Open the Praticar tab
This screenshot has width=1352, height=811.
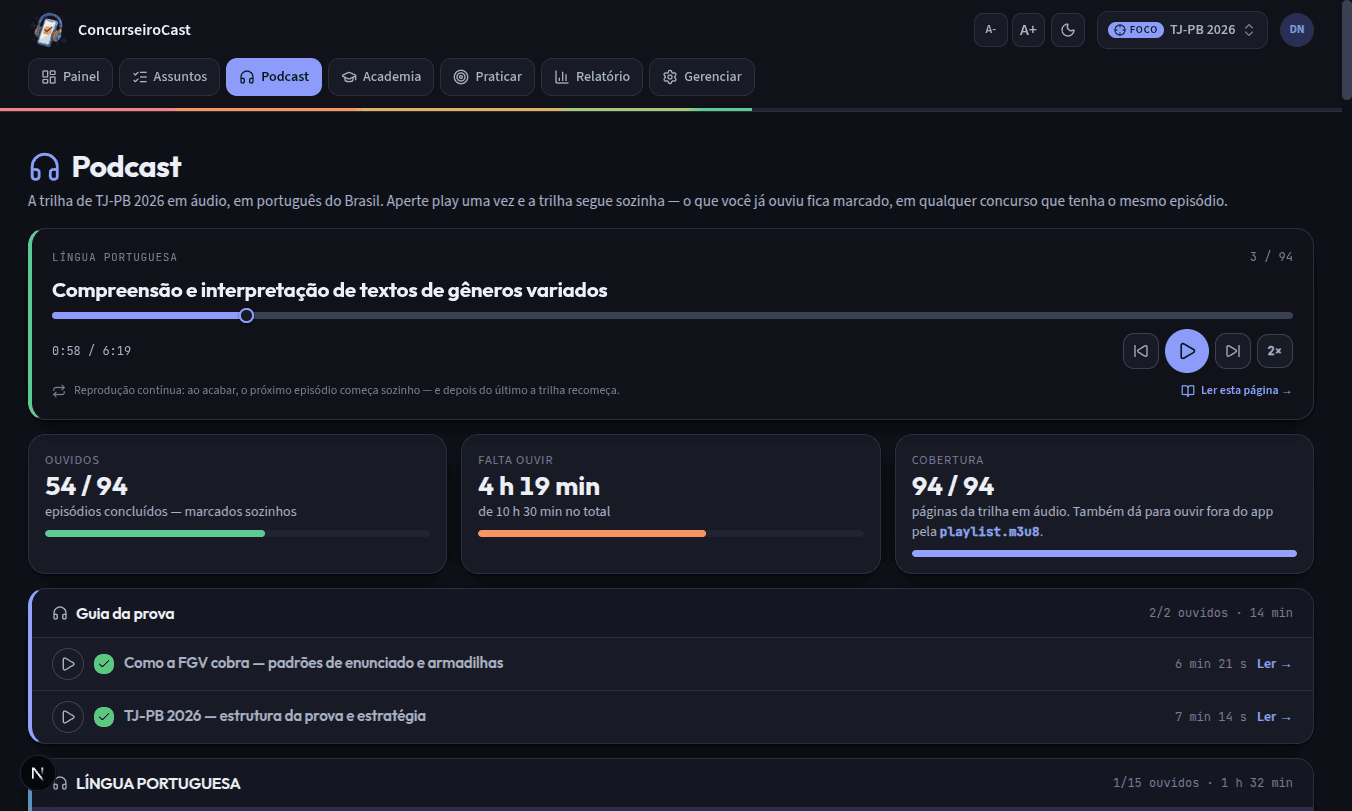point(487,77)
